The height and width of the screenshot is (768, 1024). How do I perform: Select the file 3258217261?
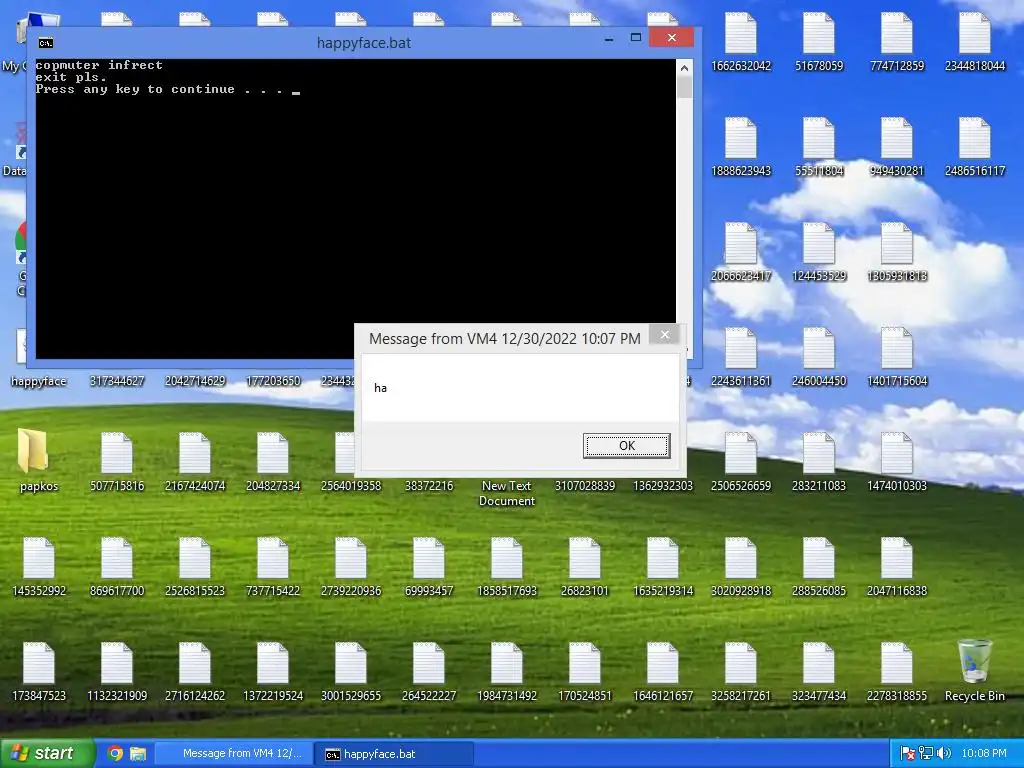tap(741, 673)
